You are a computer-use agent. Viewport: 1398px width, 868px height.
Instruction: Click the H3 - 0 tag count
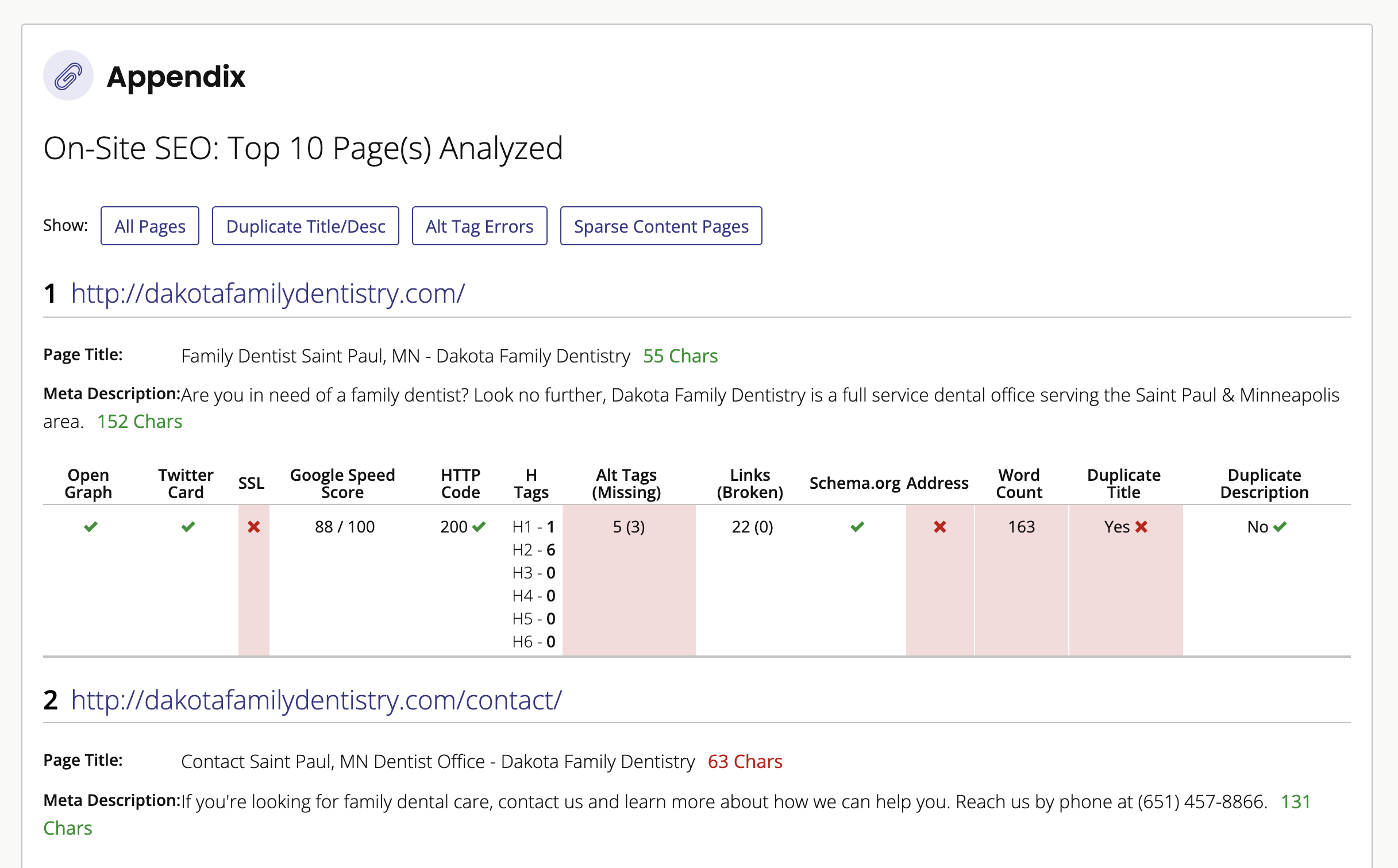(x=534, y=573)
